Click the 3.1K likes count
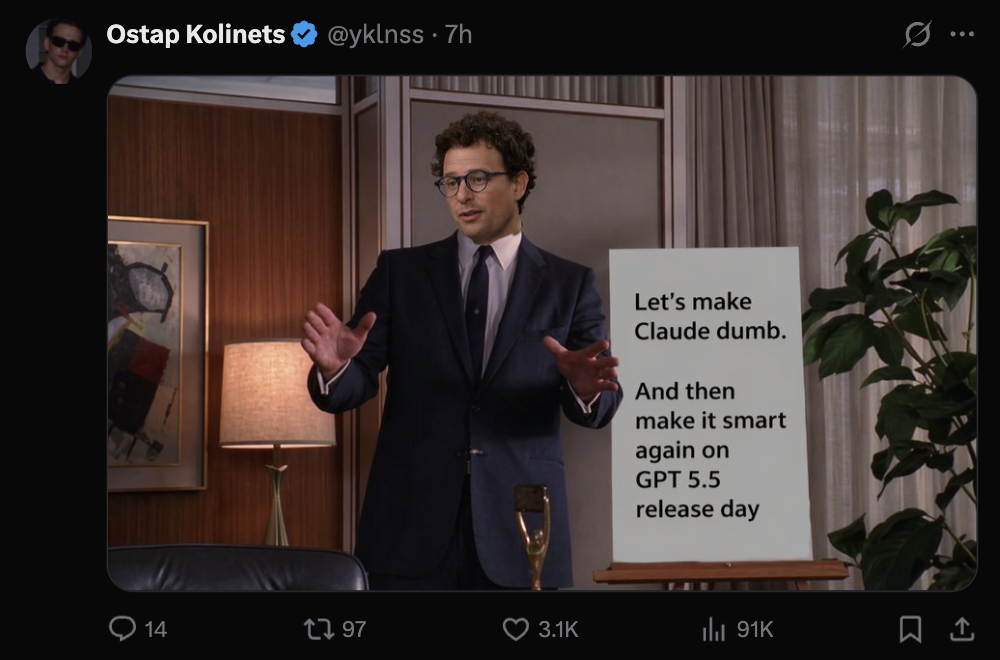The image size is (1000, 660). pyautogui.click(x=558, y=629)
